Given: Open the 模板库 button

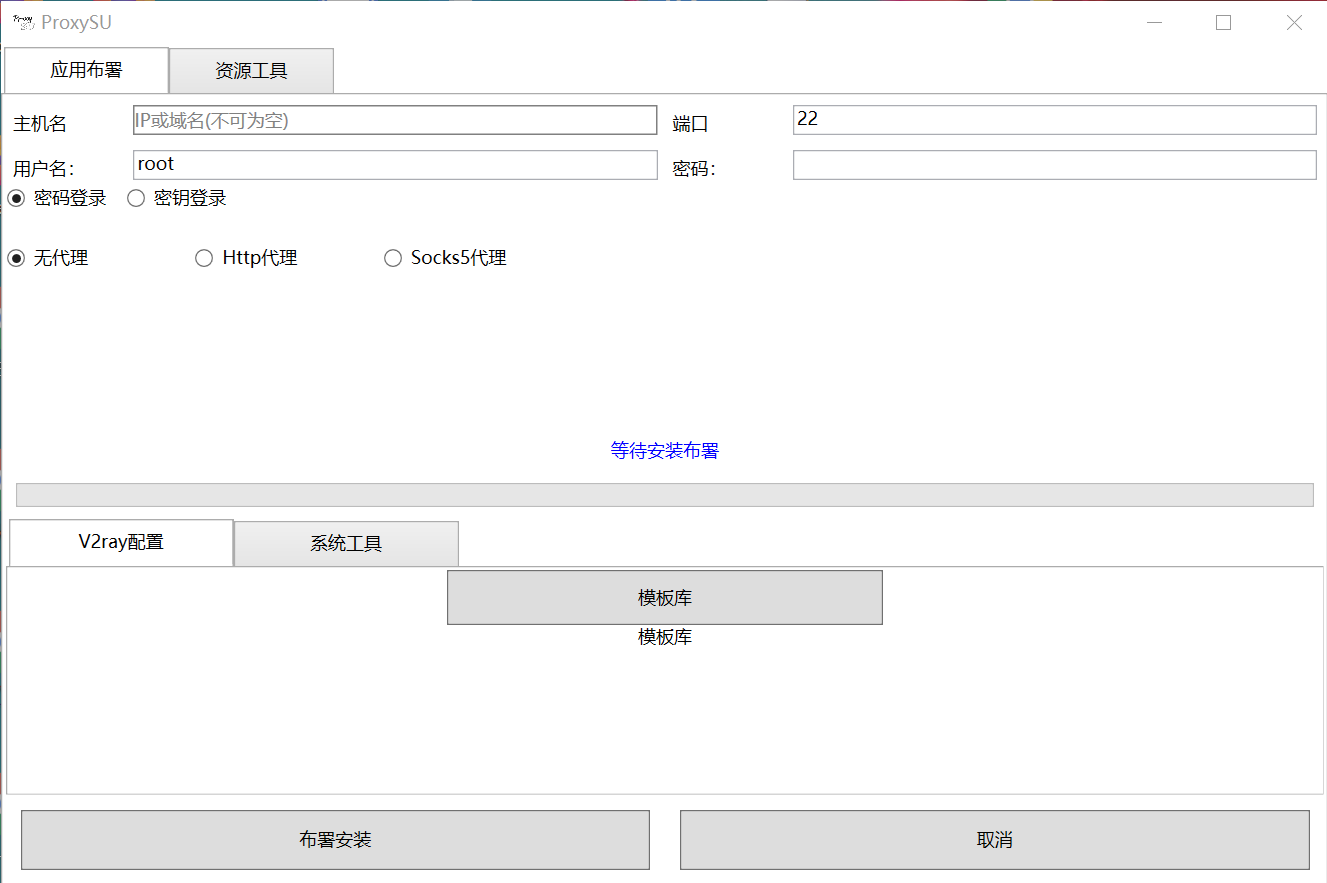Looking at the screenshot, I should click(665, 597).
